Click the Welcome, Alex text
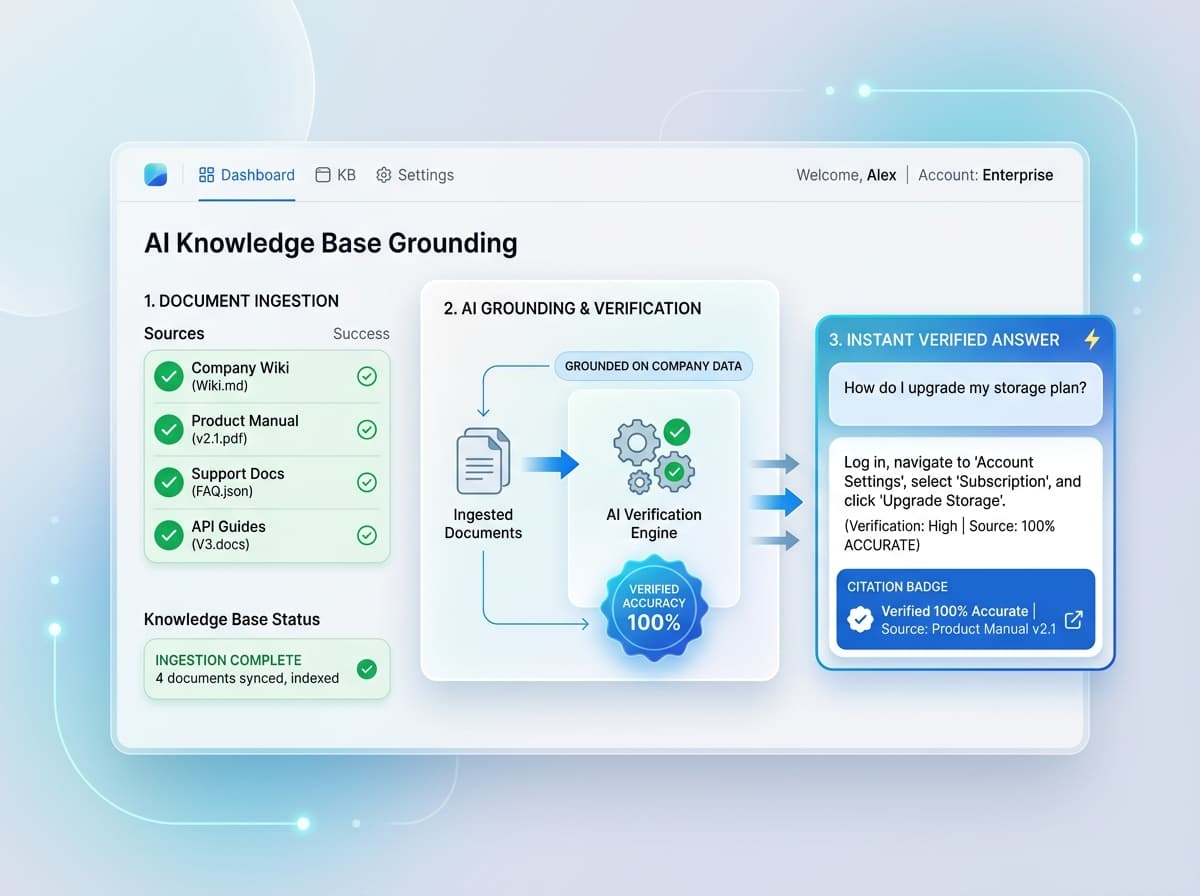Viewport: 1200px width, 896px height. (846, 175)
